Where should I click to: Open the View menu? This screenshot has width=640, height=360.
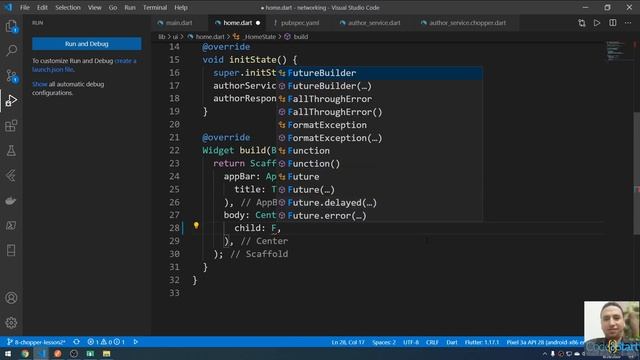click(x=94, y=7)
